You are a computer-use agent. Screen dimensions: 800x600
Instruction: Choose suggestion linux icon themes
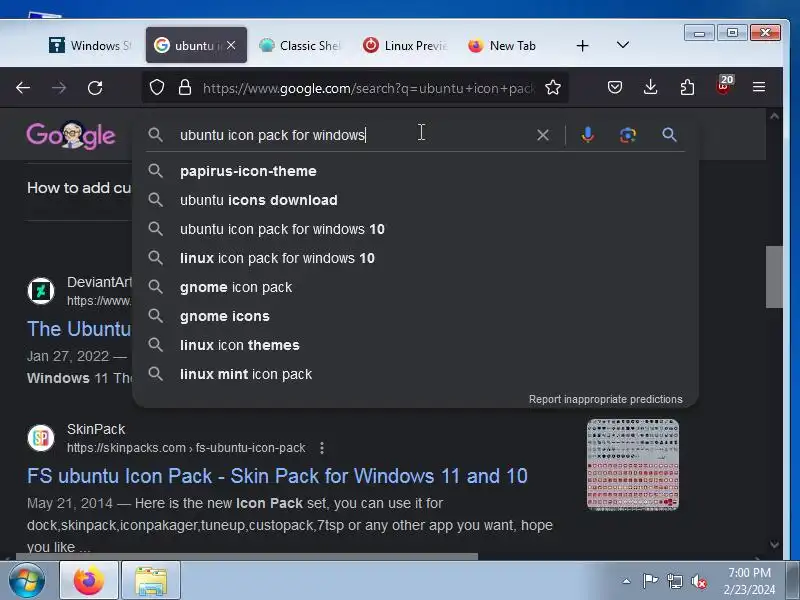[415, 345]
